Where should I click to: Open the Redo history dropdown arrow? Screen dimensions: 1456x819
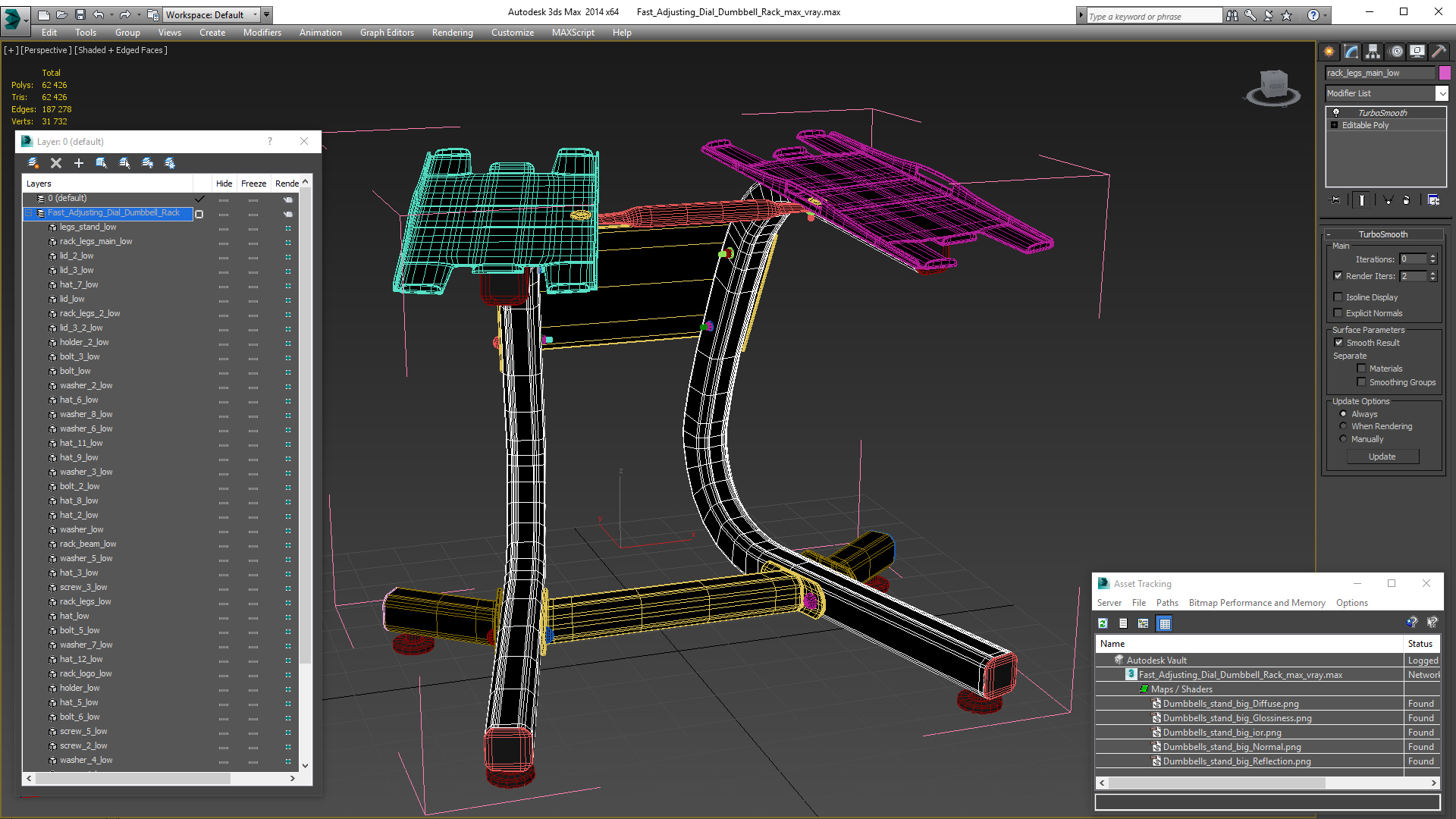139,14
